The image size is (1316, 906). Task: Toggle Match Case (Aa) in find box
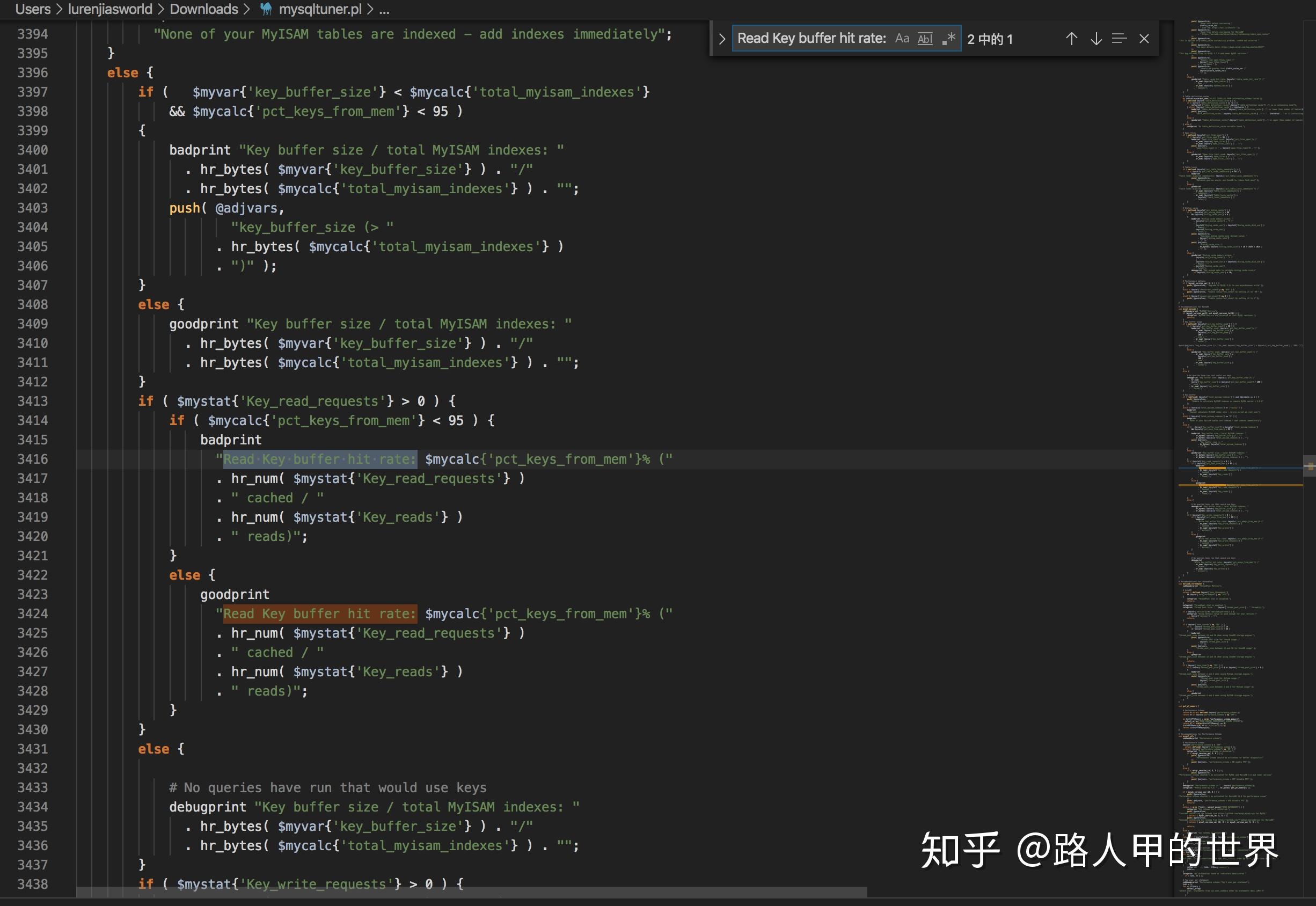pyautogui.click(x=902, y=39)
